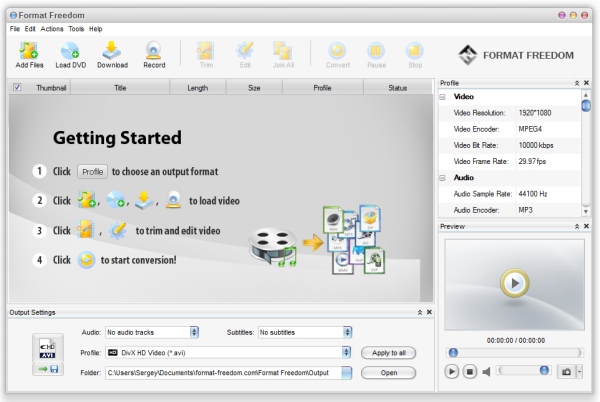600x402 pixels.
Task: Collapse the Video section in Profile
Action: coord(442,97)
